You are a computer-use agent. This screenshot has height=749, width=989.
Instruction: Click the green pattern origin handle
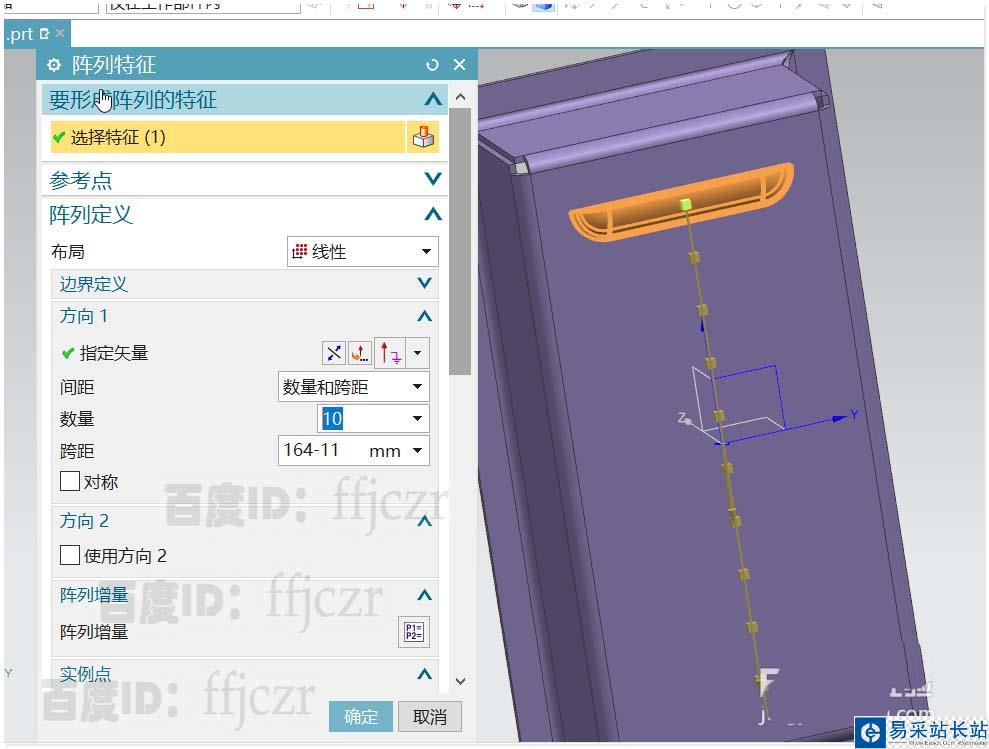[686, 204]
